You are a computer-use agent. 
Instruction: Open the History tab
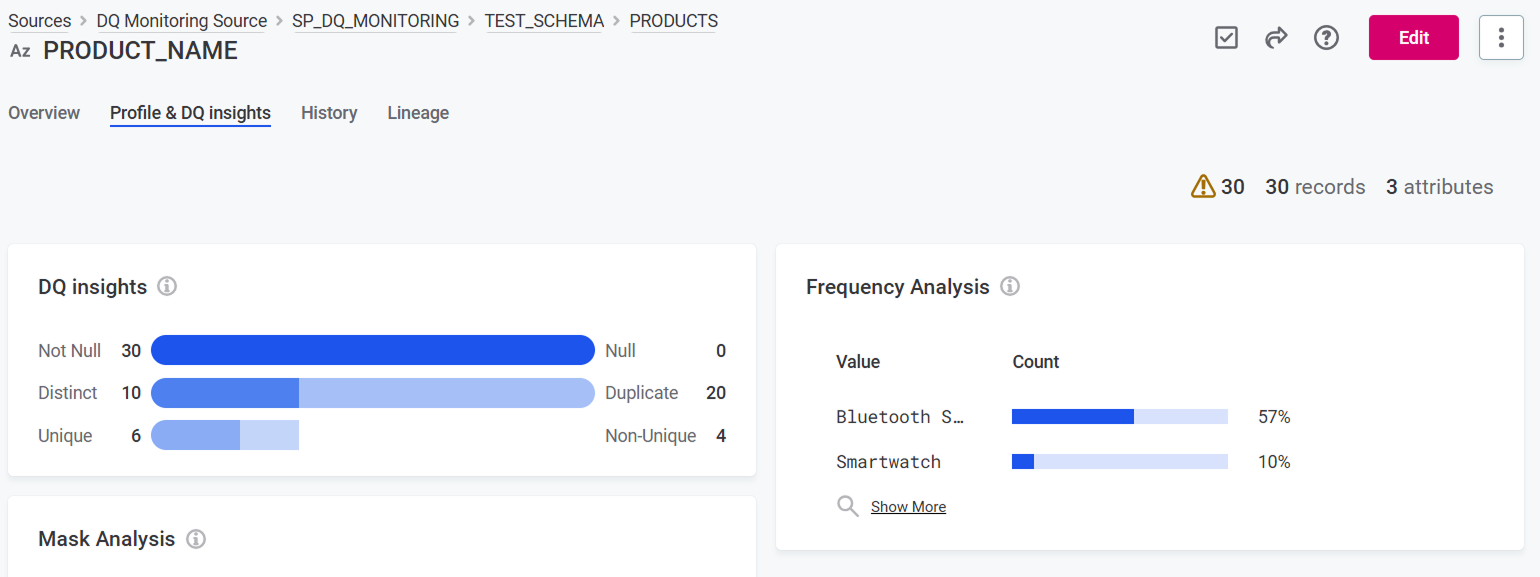(x=329, y=113)
